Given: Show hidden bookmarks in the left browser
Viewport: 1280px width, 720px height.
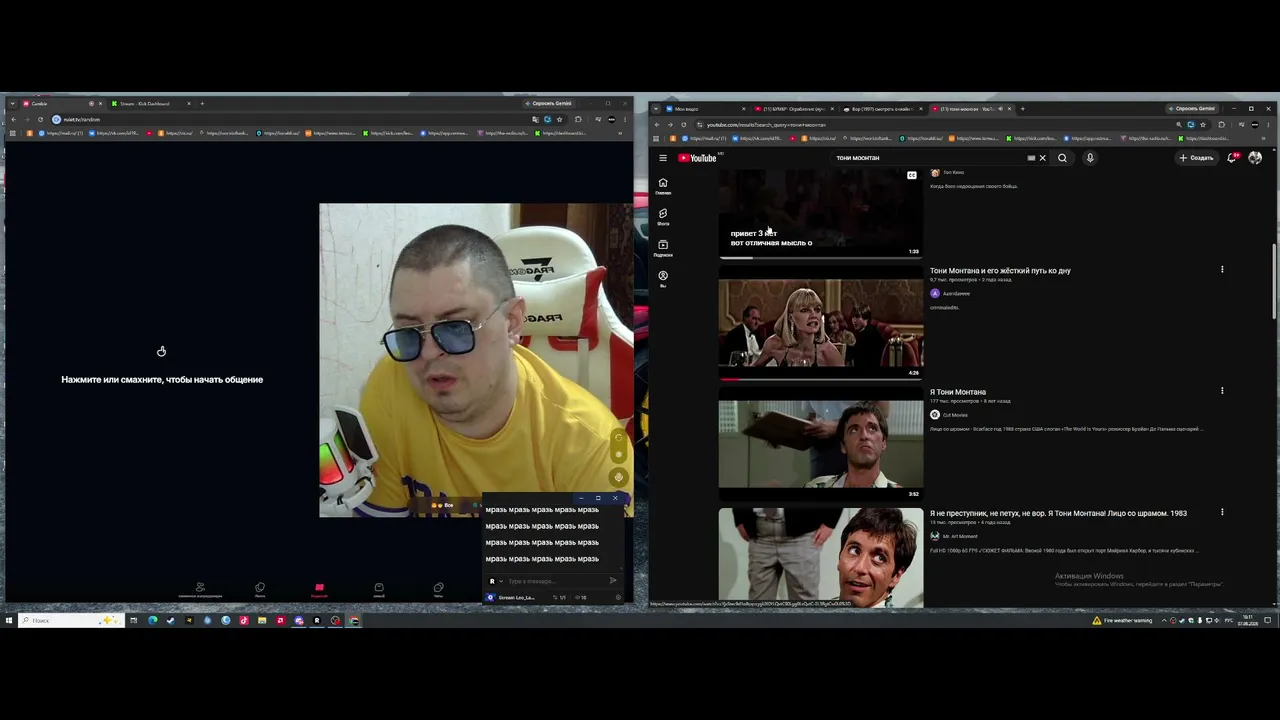Looking at the screenshot, I should 620,133.
